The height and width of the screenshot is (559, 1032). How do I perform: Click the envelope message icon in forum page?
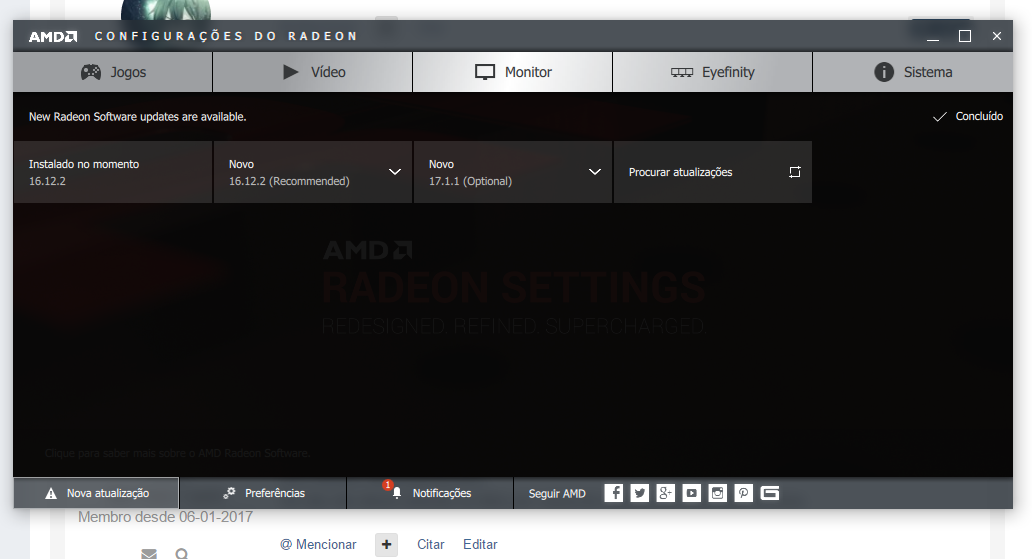click(x=149, y=554)
